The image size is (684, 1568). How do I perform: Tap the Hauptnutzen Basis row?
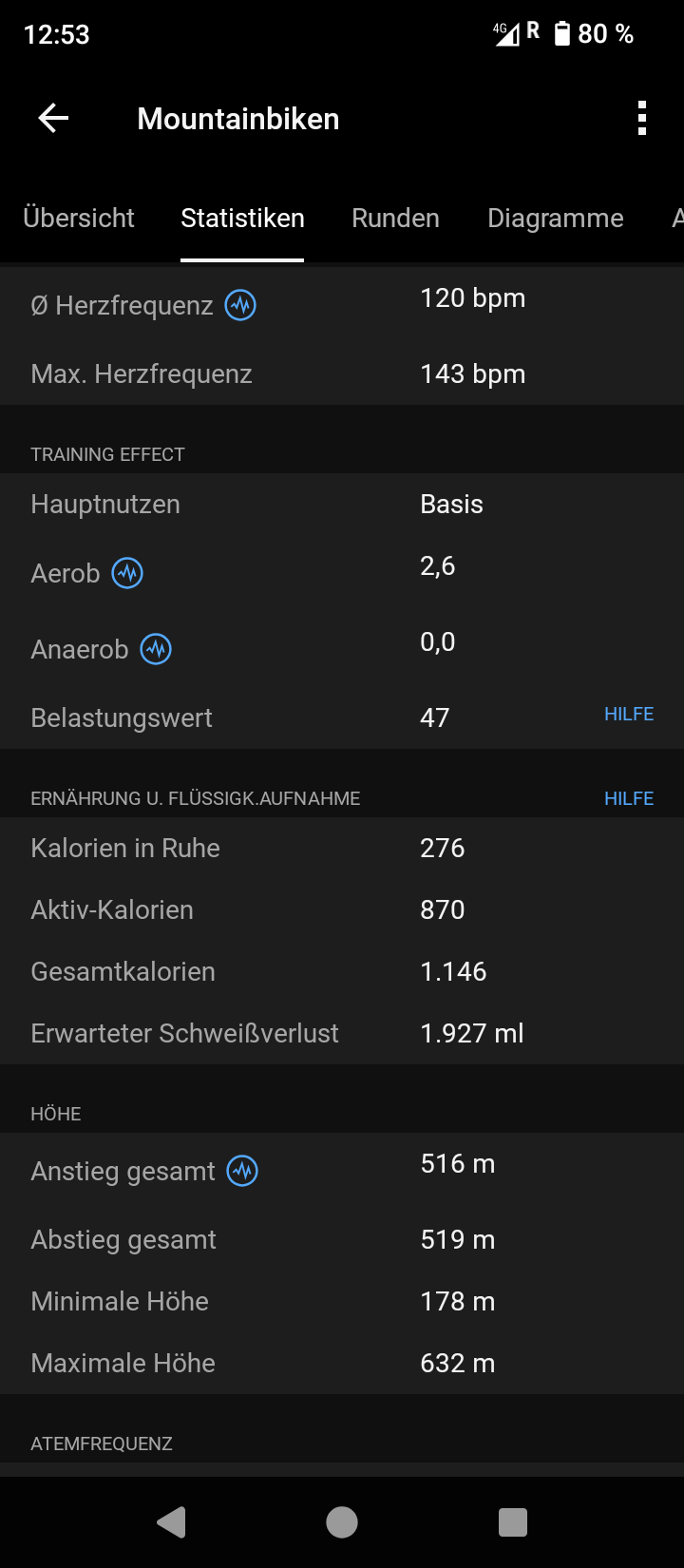point(342,505)
